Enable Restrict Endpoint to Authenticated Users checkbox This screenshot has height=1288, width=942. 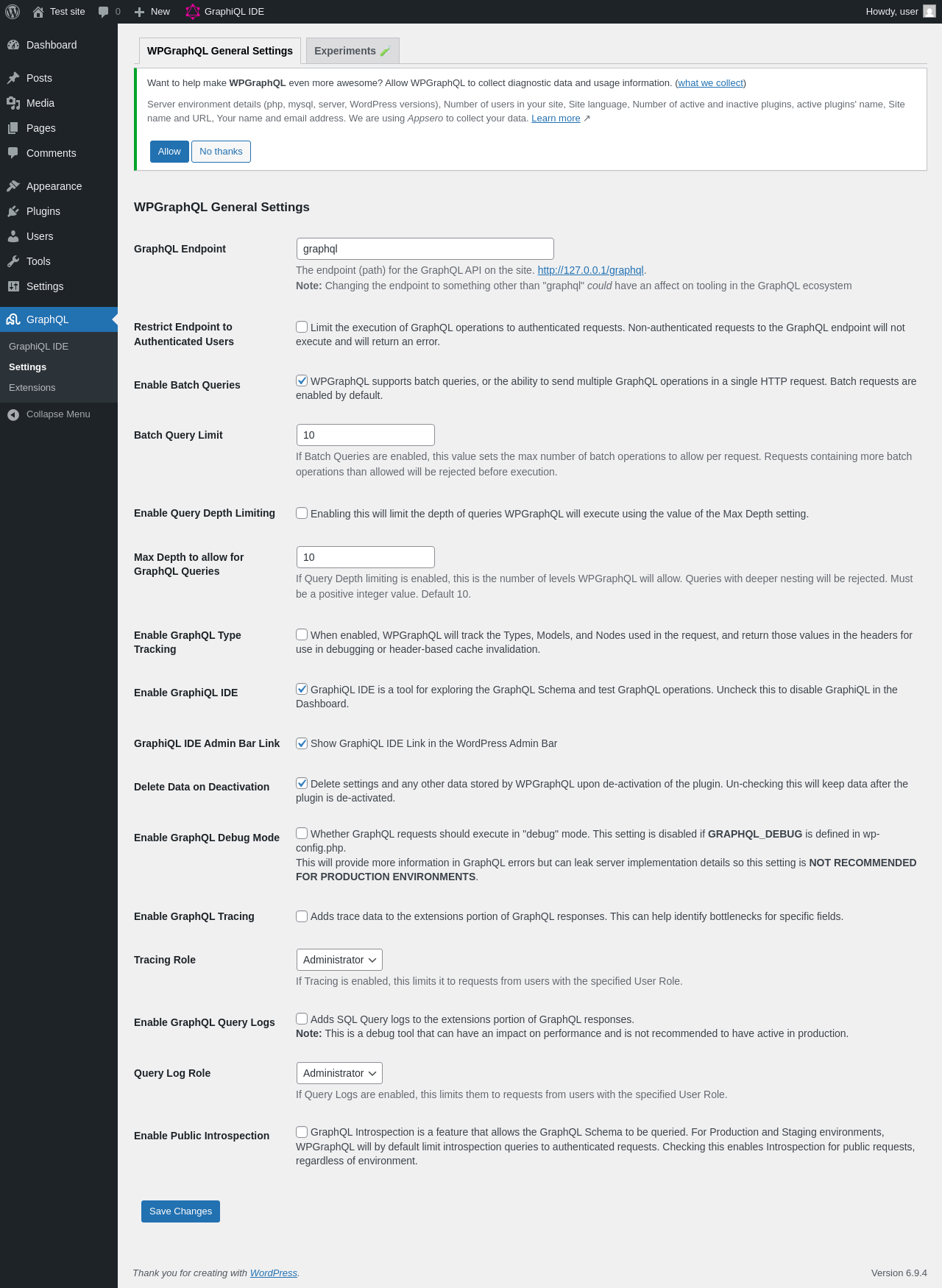[x=302, y=327]
